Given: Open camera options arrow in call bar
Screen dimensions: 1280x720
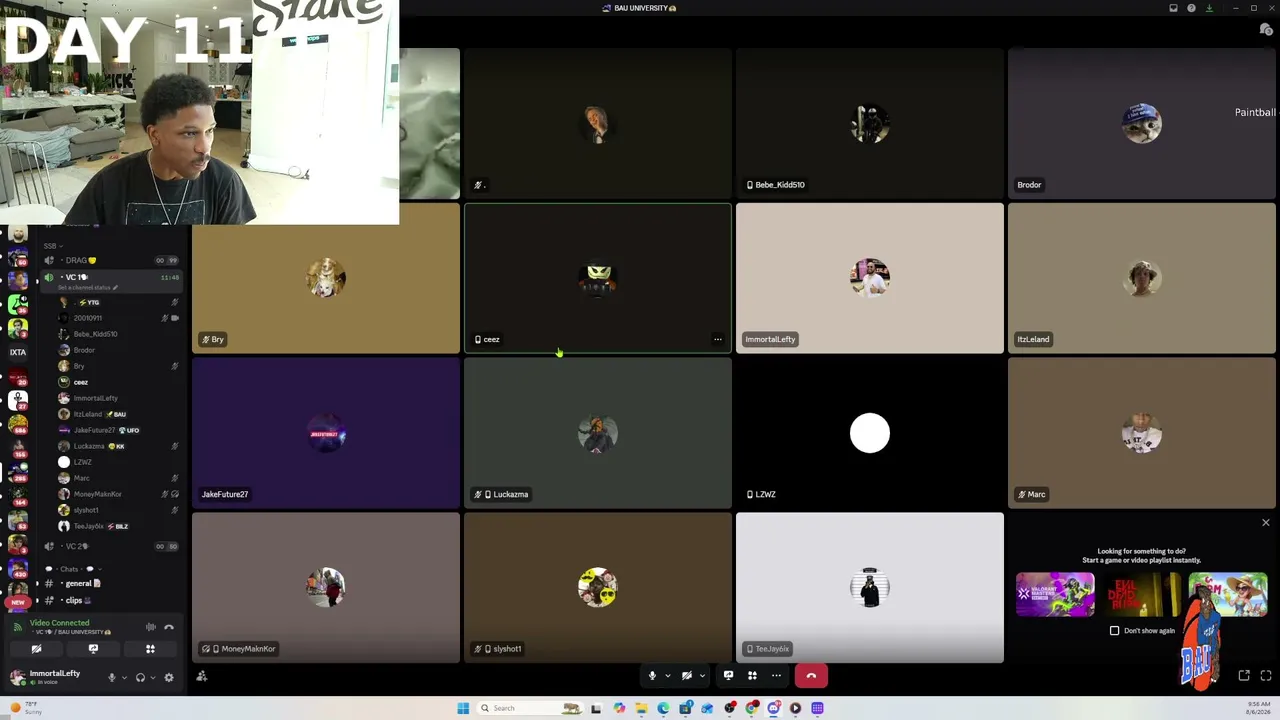Looking at the screenshot, I should (702, 676).
